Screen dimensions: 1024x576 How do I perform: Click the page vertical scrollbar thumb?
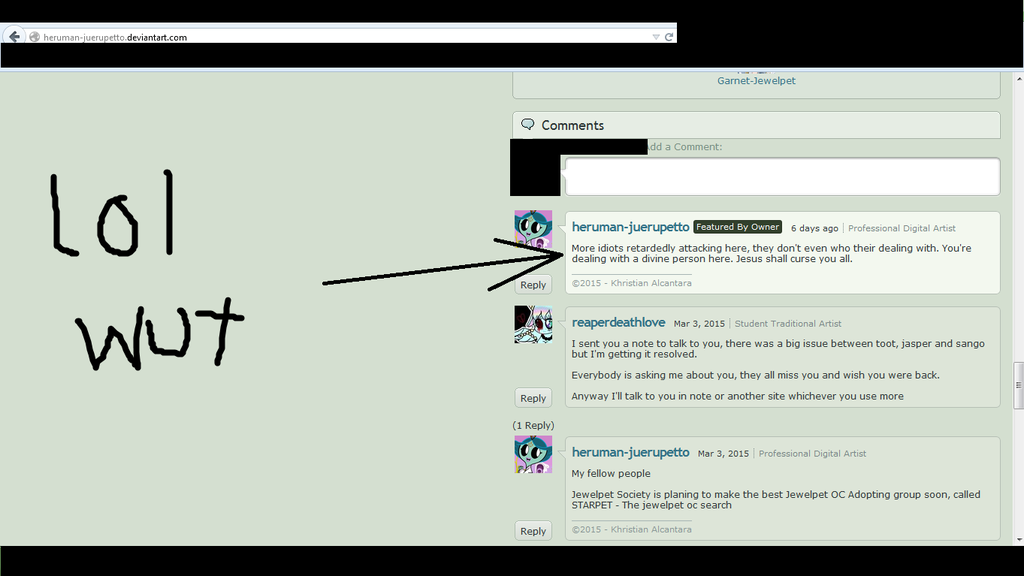(x=1018, y=385)
